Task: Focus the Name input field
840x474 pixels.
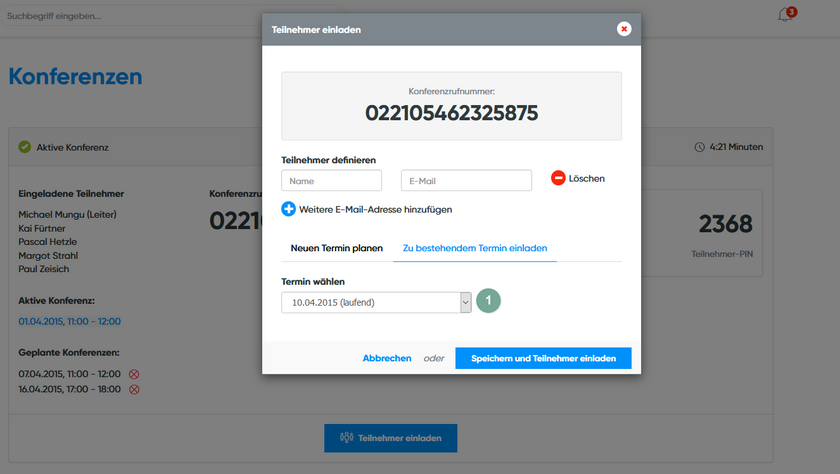Action: point(331,181)
